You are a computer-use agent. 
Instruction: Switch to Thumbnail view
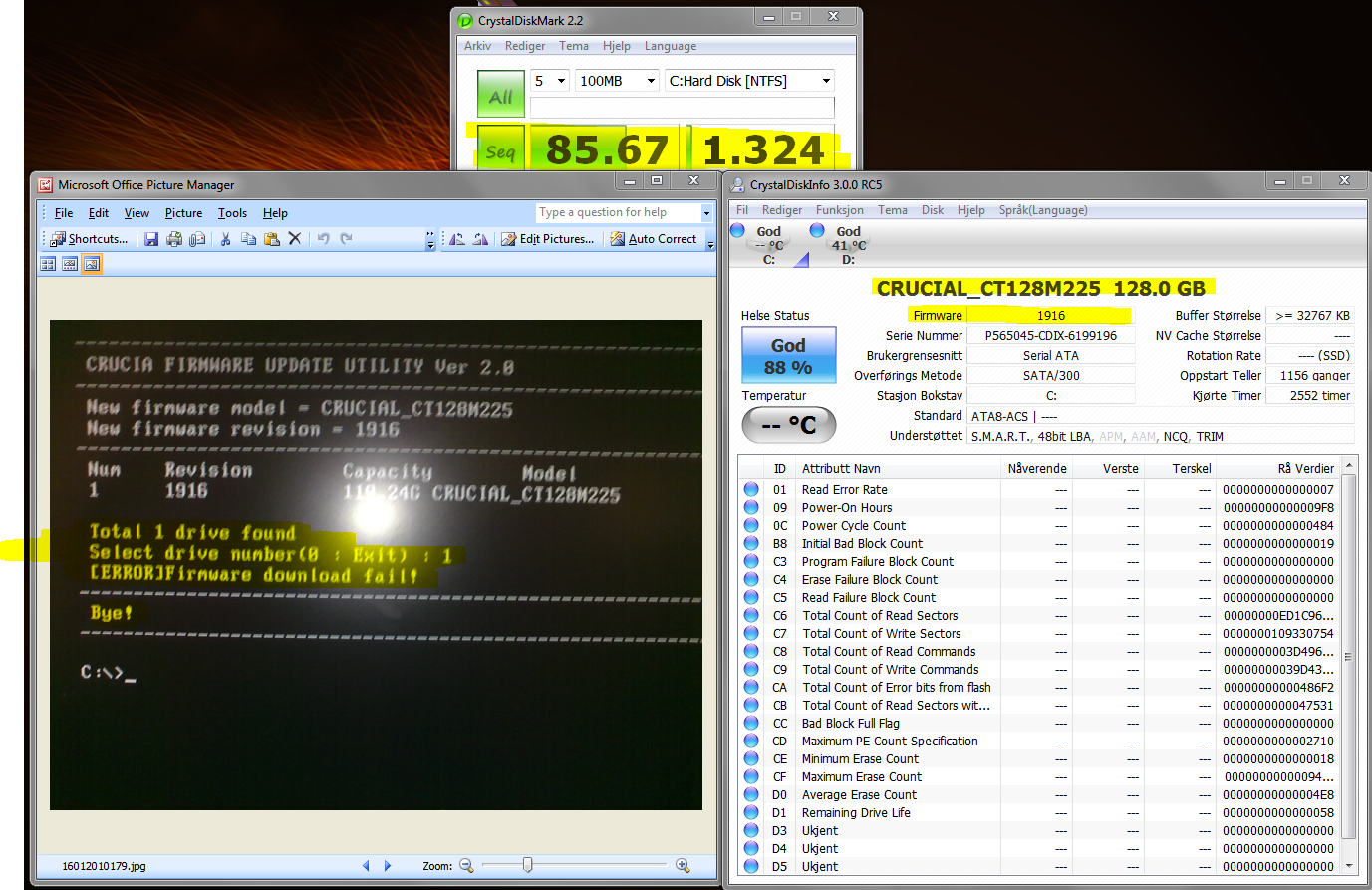click(x=48, y=264)
